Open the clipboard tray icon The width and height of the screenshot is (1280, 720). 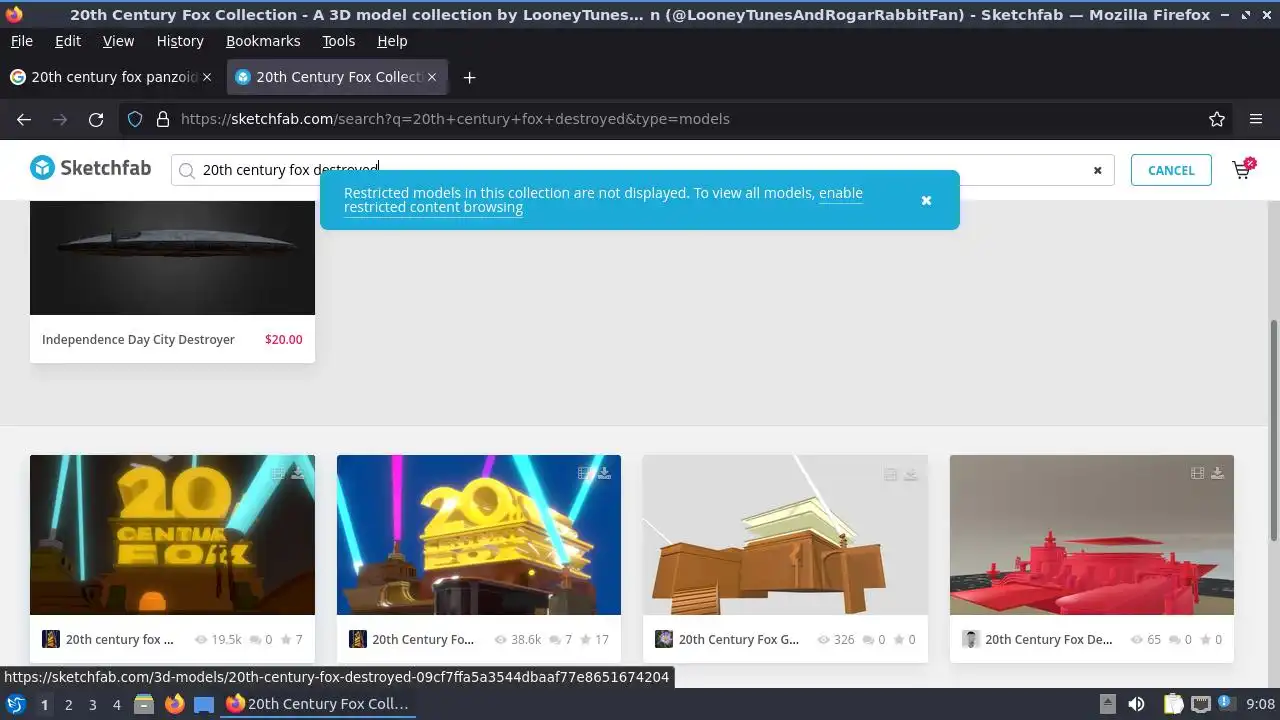[x=1173, y=704]
